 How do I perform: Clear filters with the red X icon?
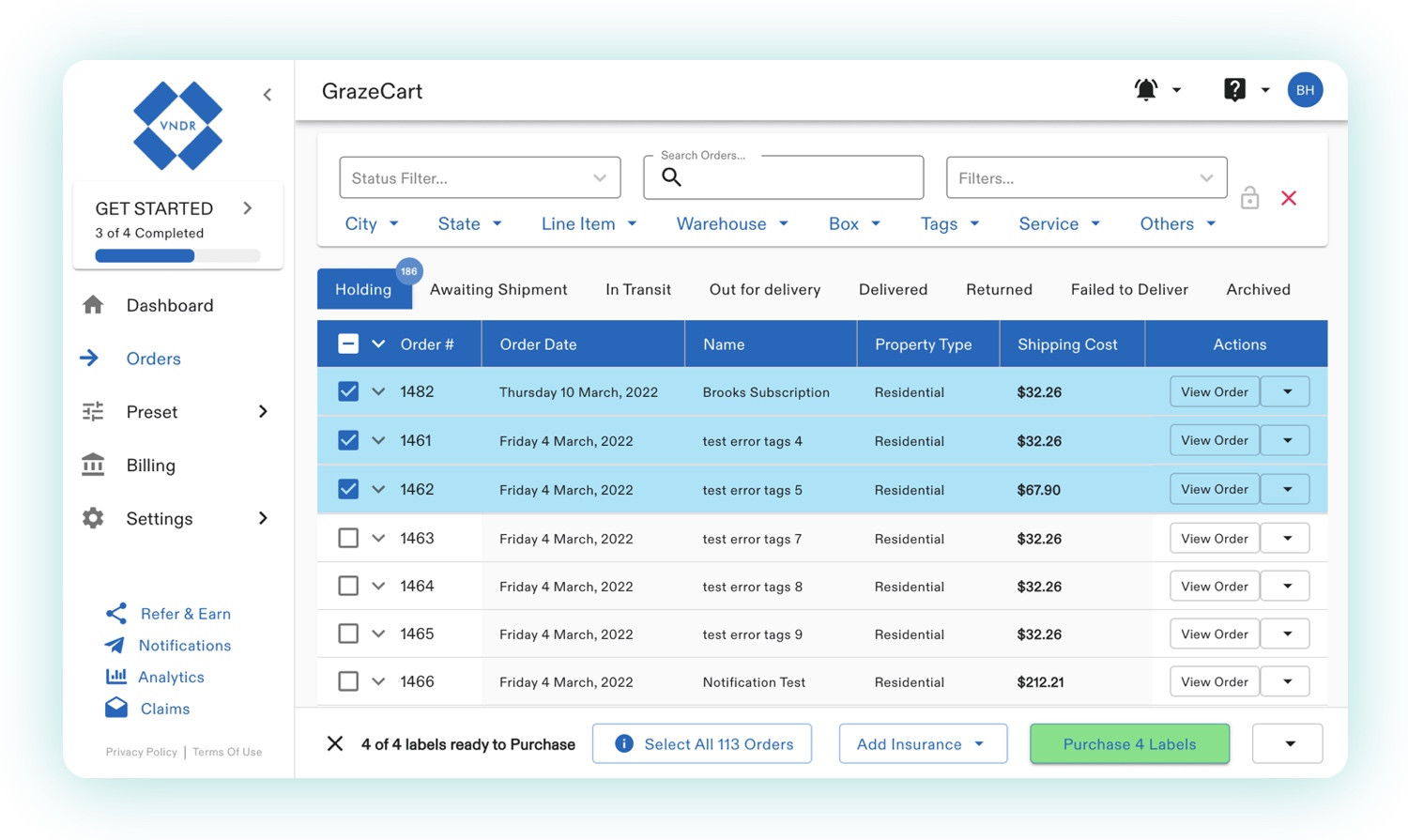pyautogui.click(x=1289, y=198)
